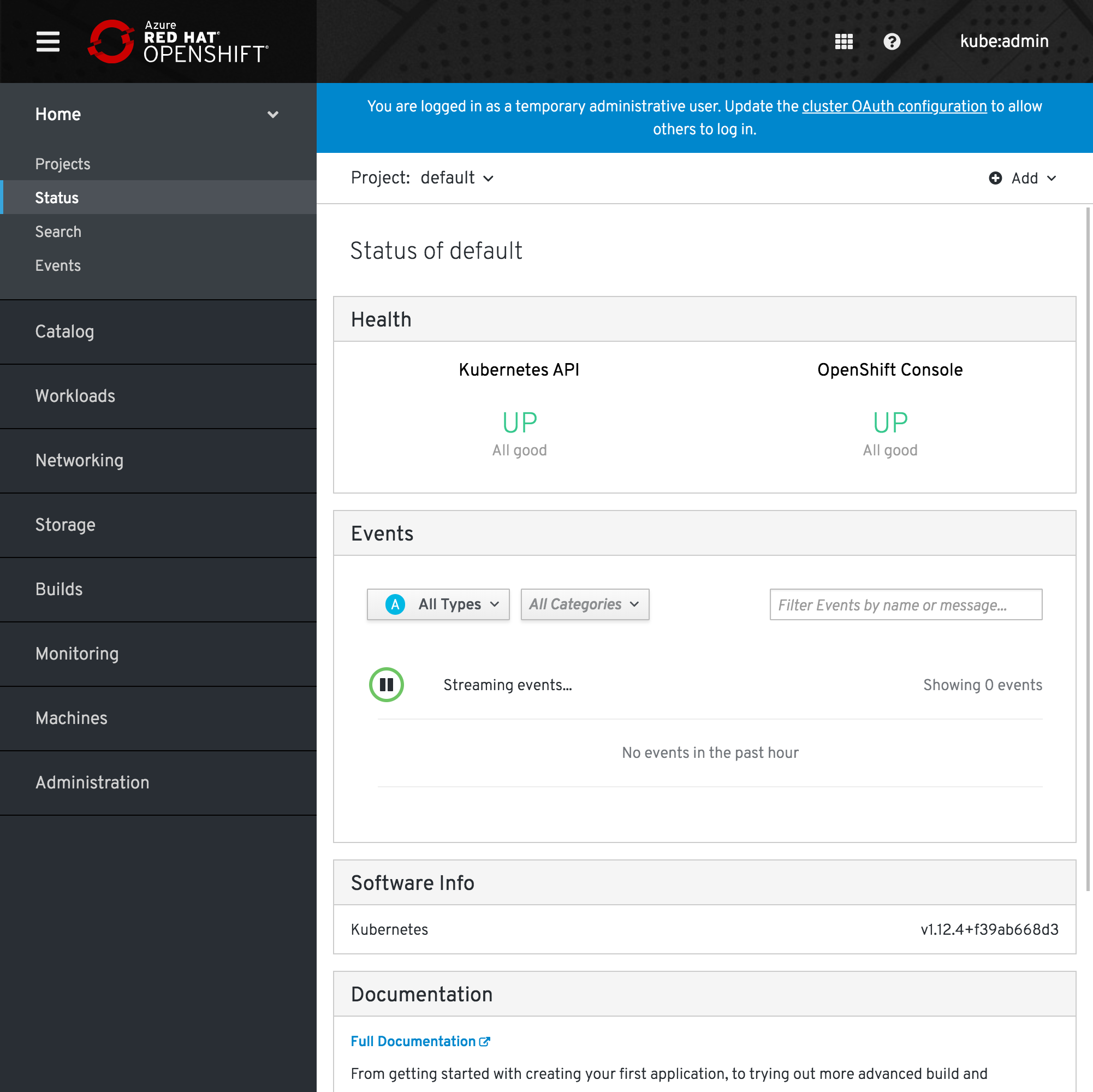The height and width of the screenshot is (1092, 1093).
Task: Click the page vertical scrollbar
Action: (1088, 549)
